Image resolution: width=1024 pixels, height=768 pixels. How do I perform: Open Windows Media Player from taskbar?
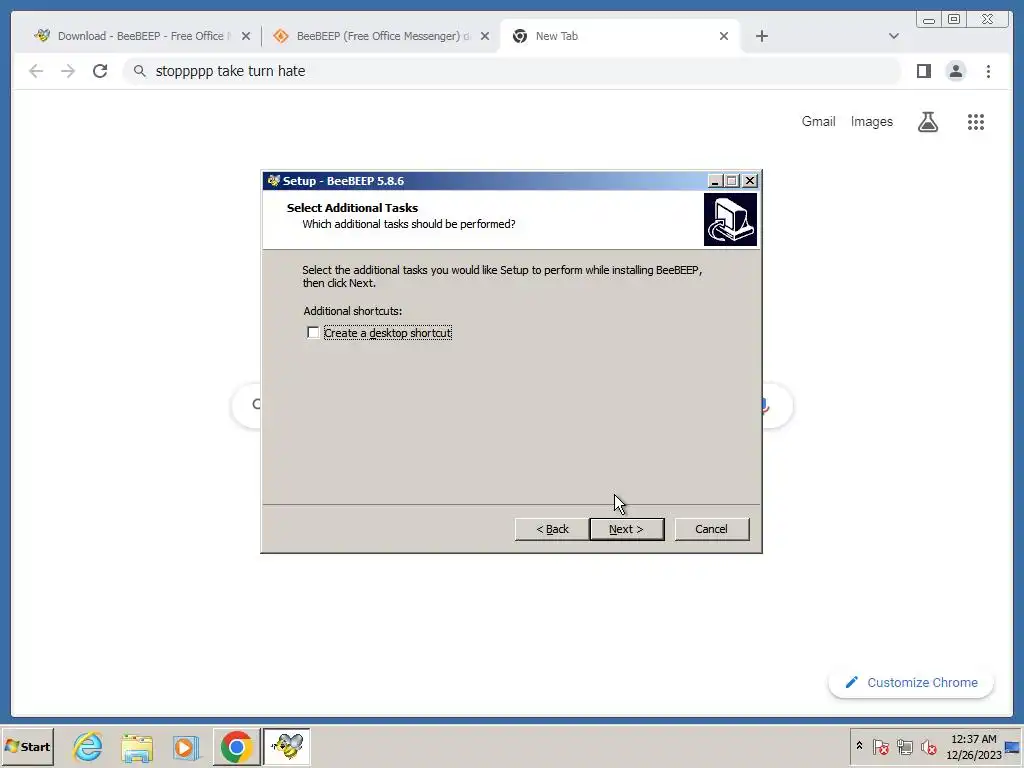tap(186, 746)
